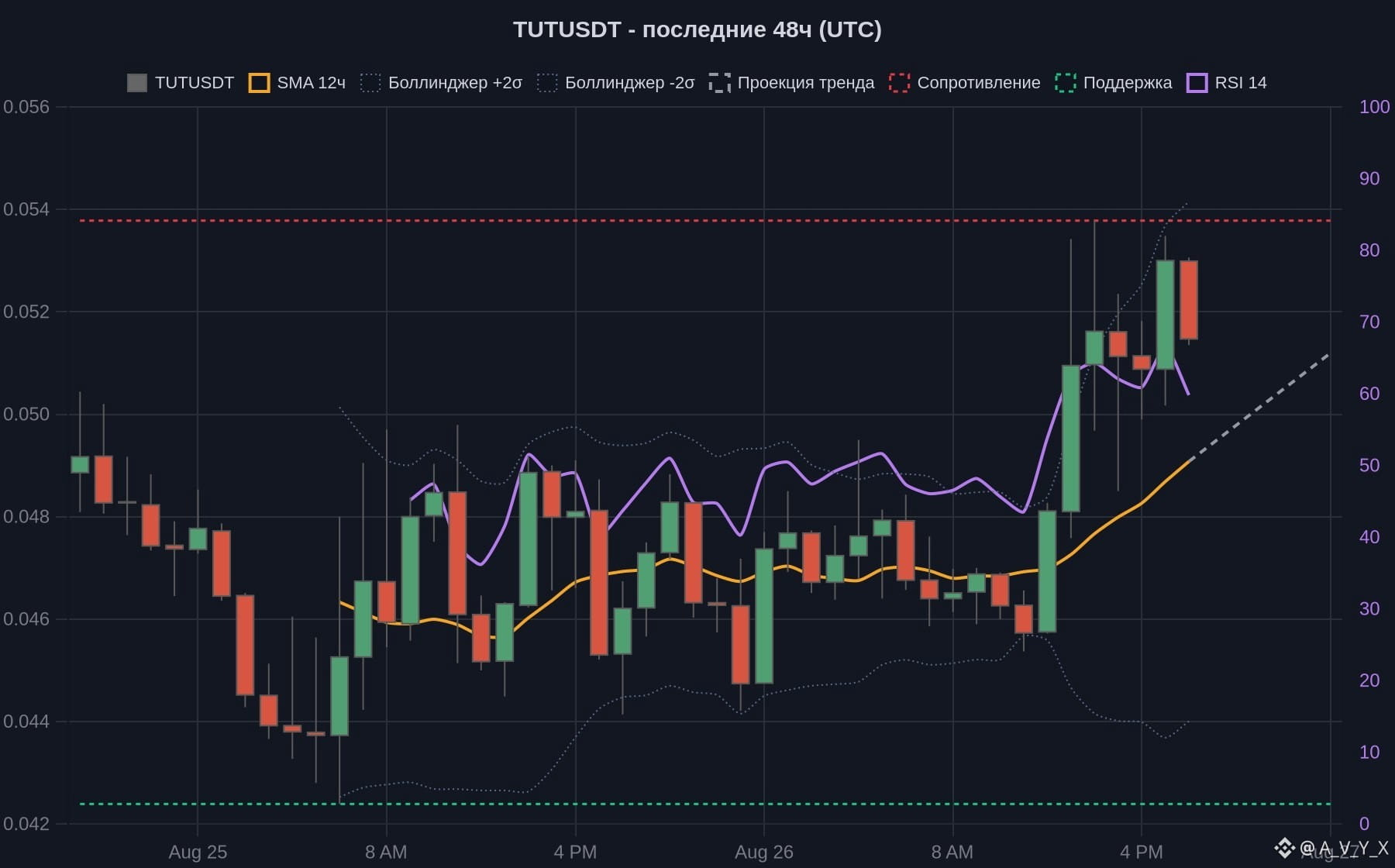Click the RSI axis label 10
This screenshot has width=1395, height=868.
1369,752
